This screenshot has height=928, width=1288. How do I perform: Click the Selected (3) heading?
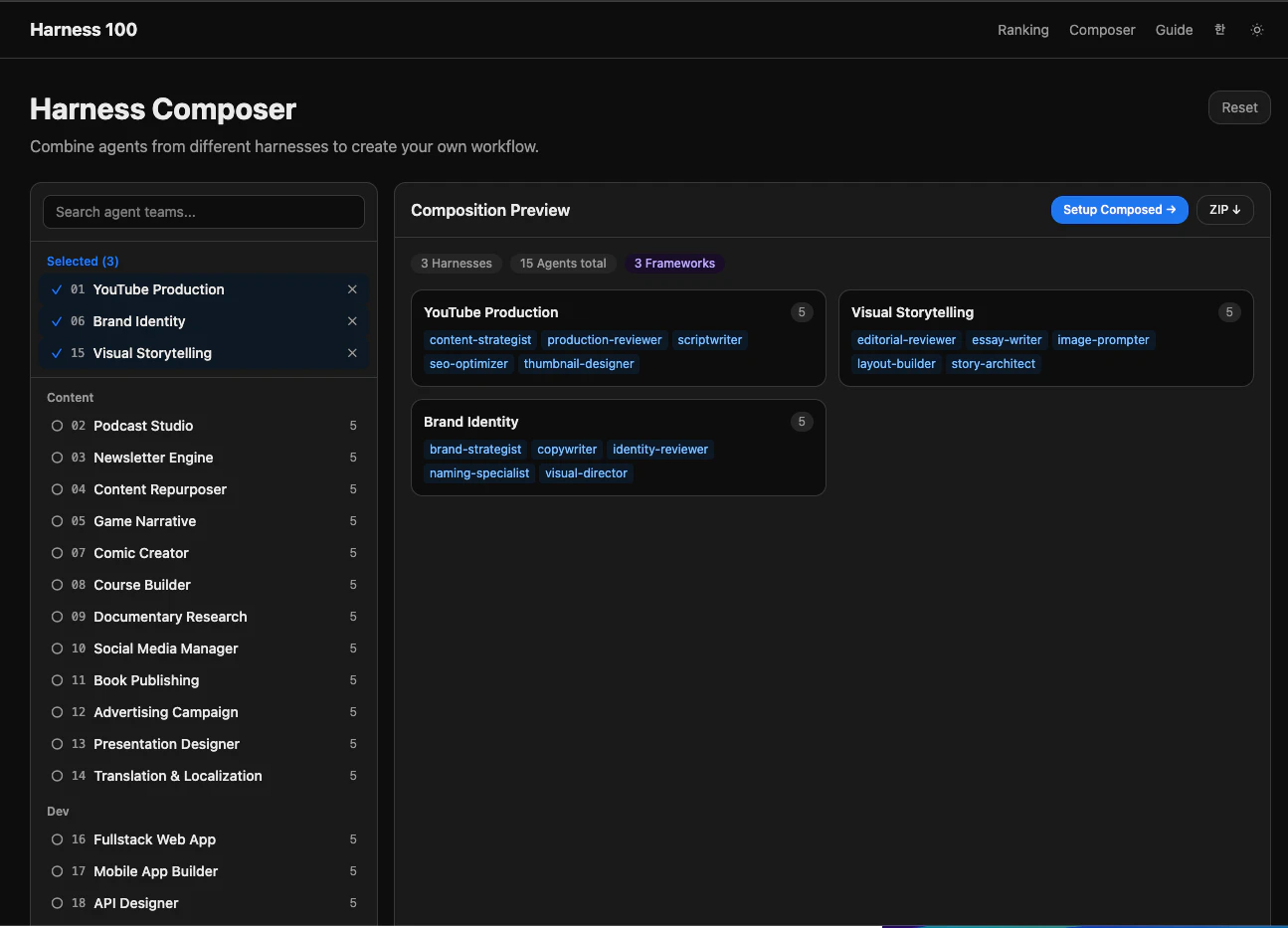(x=83, y=262)
